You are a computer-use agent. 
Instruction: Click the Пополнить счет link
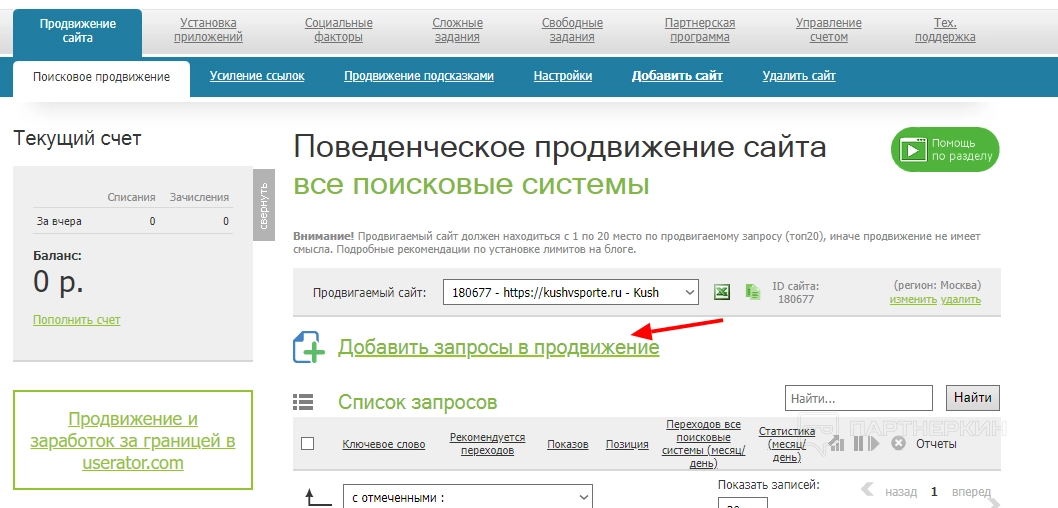pyautogui.click(x=76, y=319)
